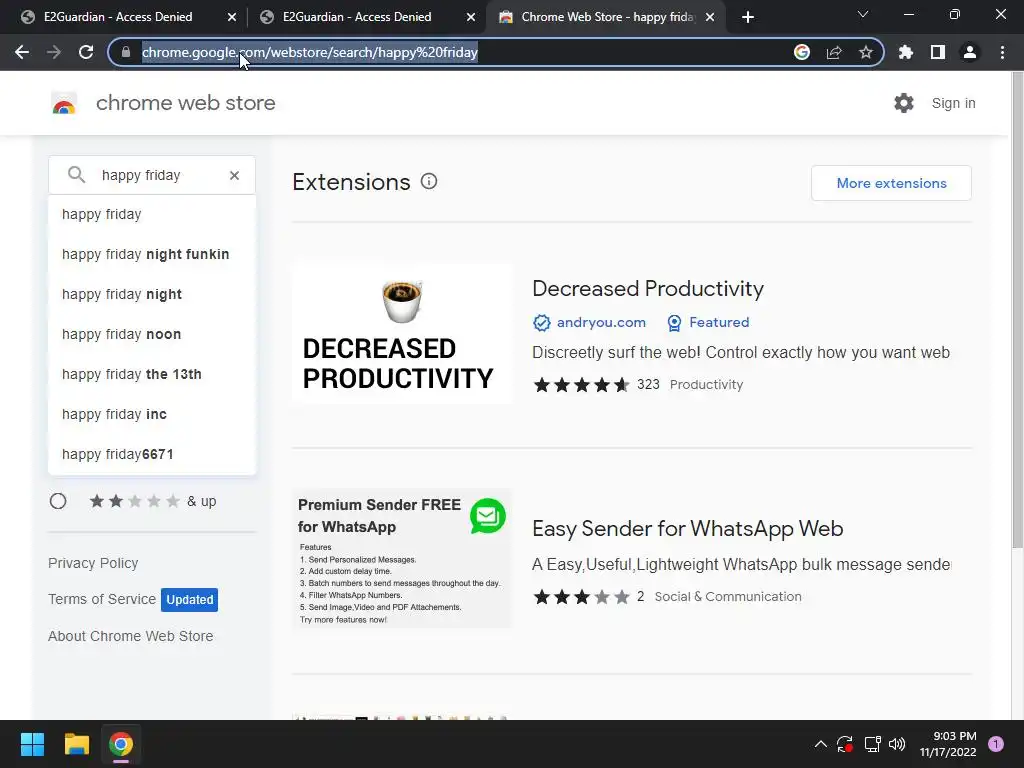
Task: Open the Featured badge link
Action: pos(719,323)
